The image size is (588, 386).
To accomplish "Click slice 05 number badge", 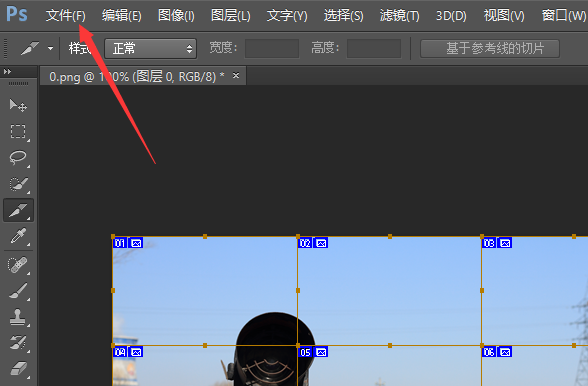I will tap(305, 352).
